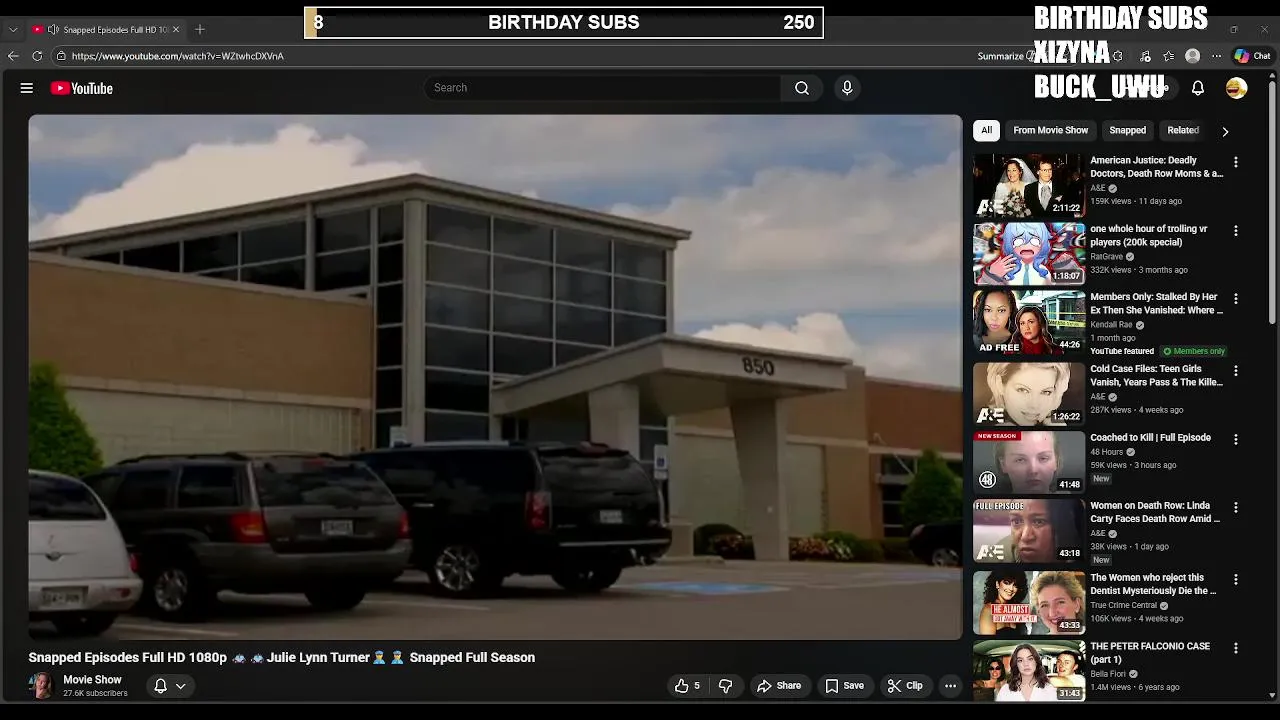Open options for Dentist Mysteriously video

tap(1236, 580)
